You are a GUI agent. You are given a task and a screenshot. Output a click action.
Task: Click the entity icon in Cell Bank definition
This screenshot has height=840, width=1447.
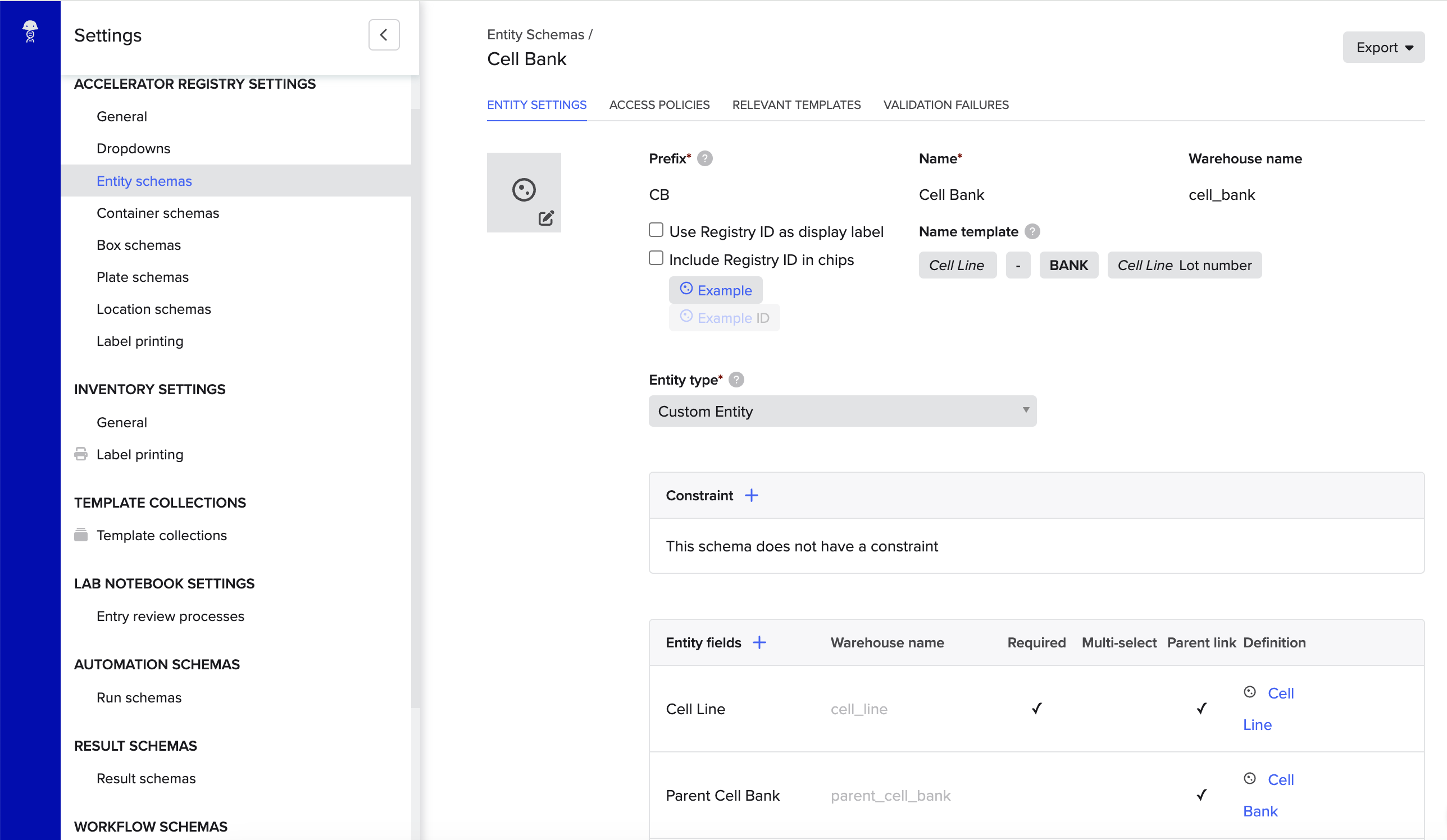coord(1249,779)
